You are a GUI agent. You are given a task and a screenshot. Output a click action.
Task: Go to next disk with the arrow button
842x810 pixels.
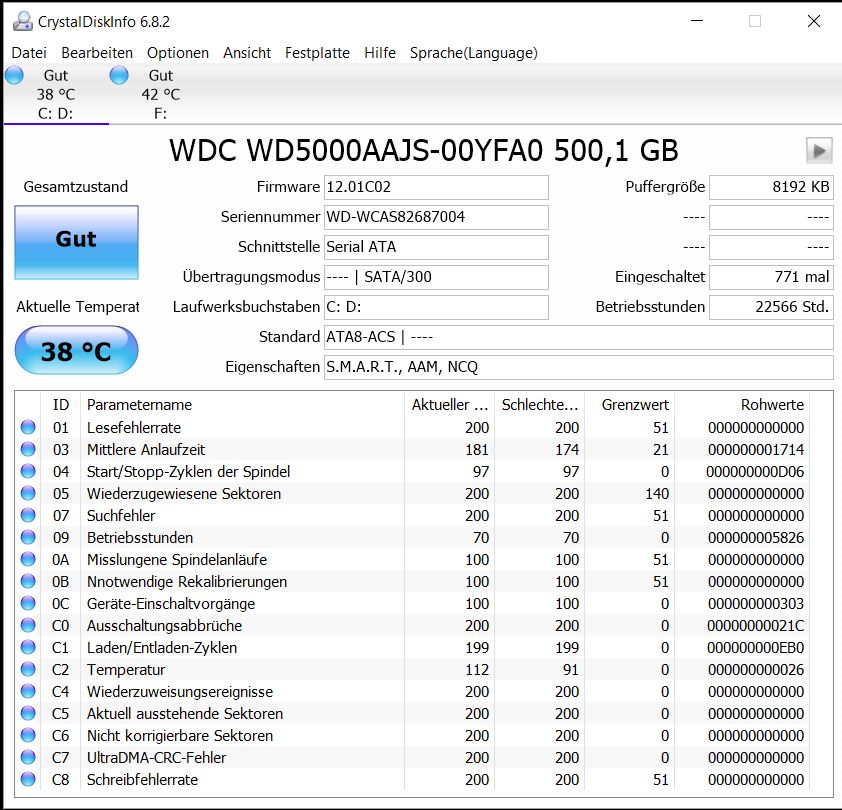(819, 150)
